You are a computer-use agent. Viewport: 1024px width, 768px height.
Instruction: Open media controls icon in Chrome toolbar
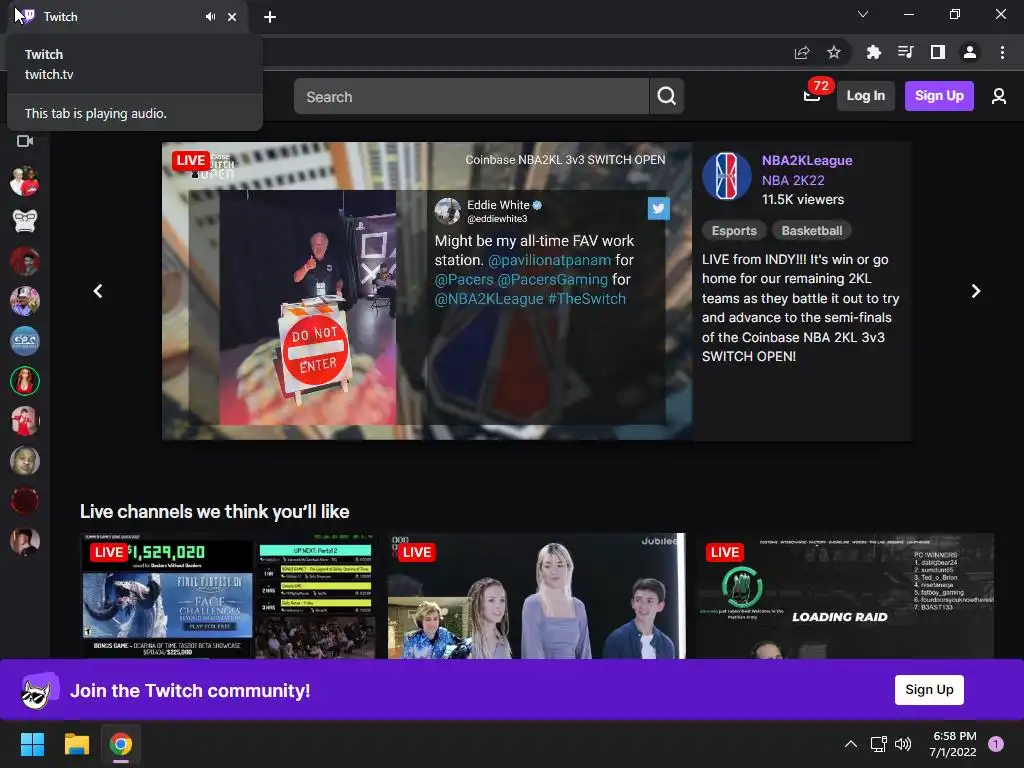(905, 52)
